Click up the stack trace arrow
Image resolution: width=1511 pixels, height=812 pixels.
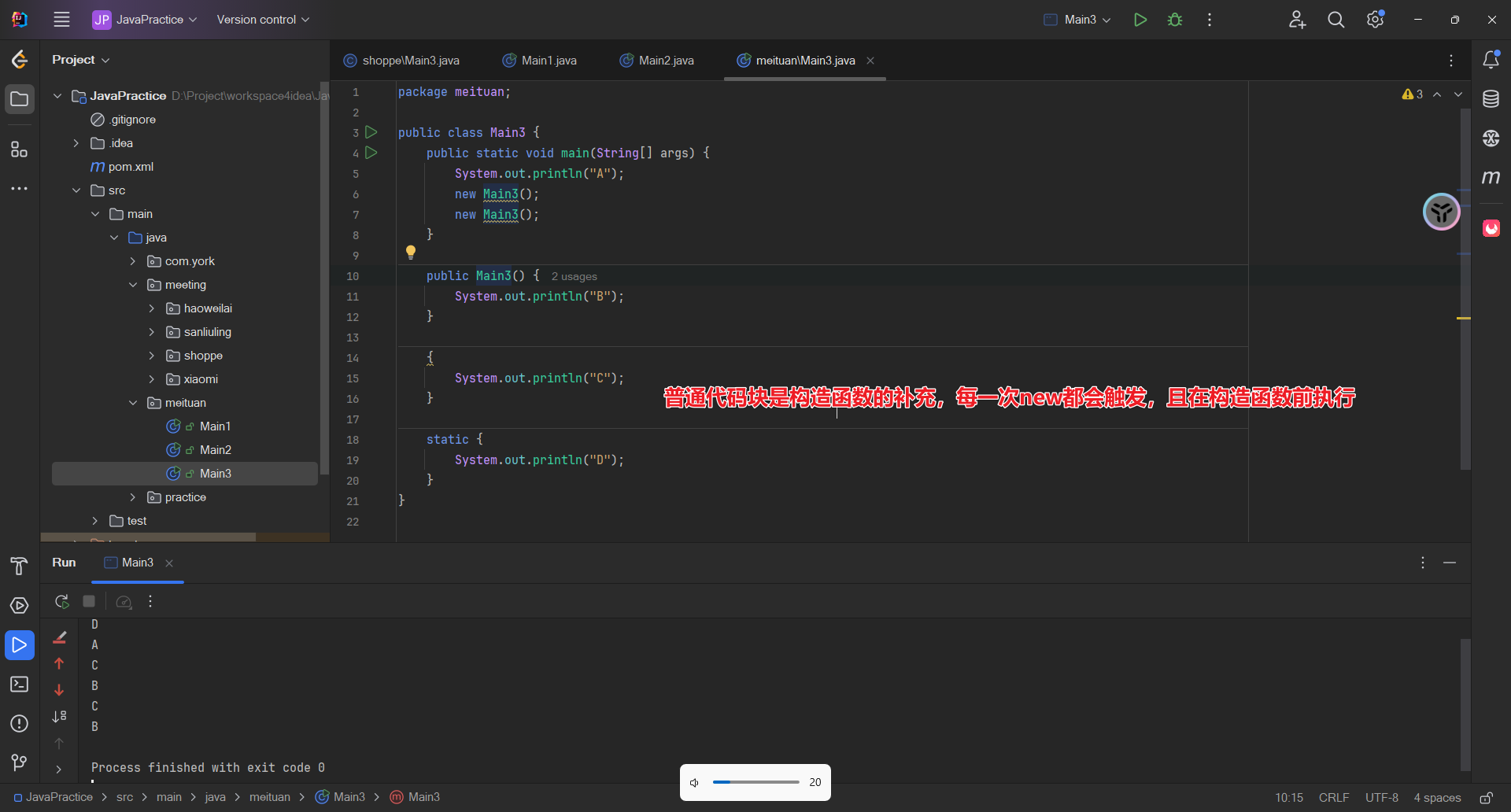tap(59, 664)
